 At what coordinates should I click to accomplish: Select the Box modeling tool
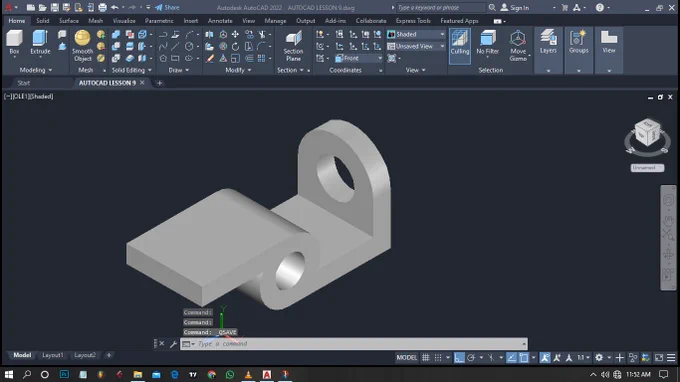pyautogui.click(x=14, y=42)
